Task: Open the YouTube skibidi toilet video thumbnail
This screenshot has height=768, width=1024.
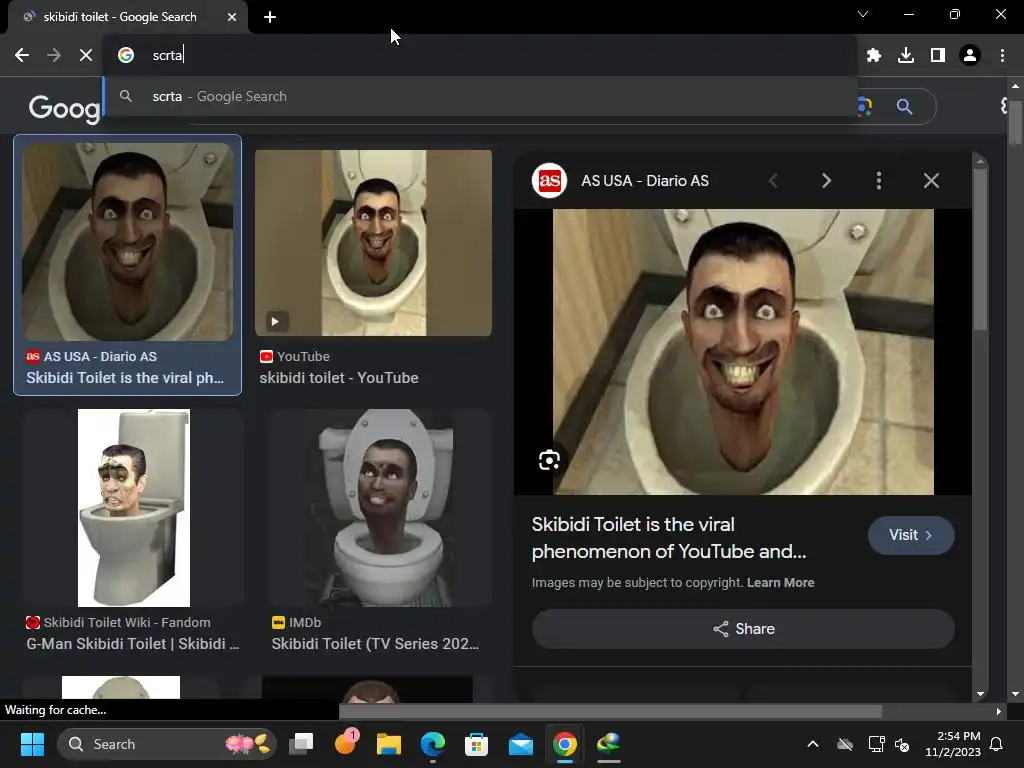Action: tap(373, 243)
